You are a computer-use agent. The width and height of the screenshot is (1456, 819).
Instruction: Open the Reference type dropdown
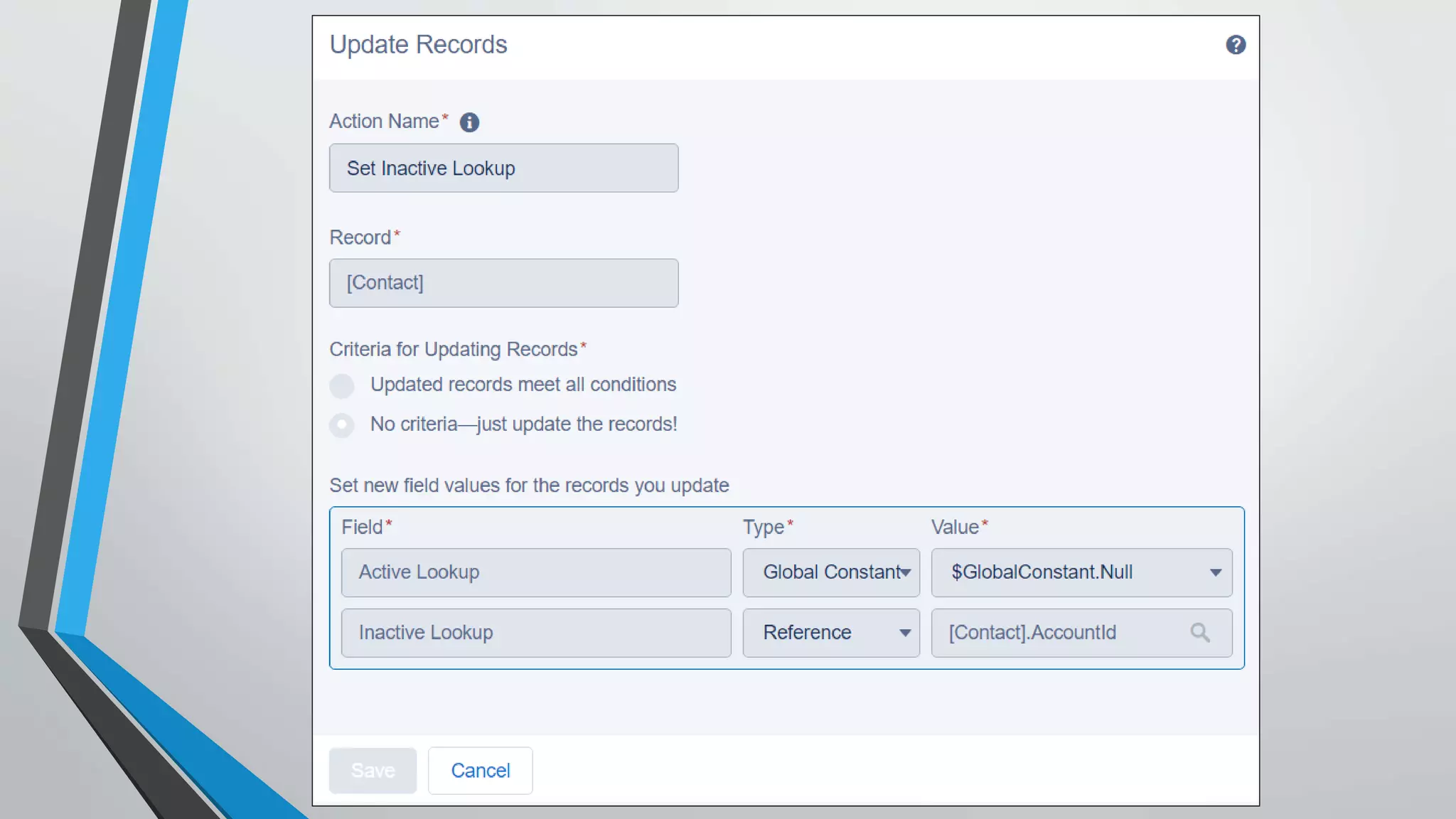831,633
